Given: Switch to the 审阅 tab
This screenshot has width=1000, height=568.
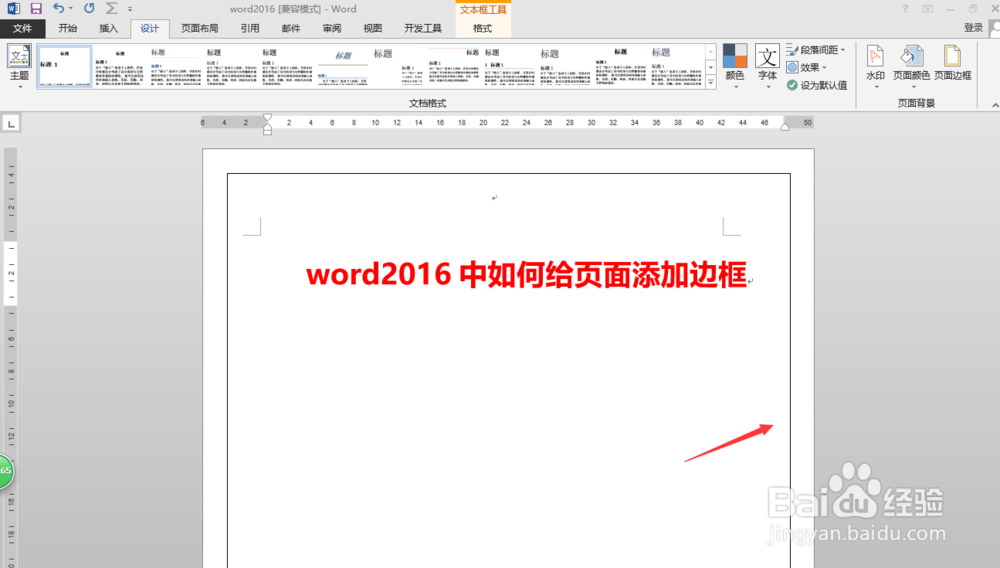Looking at the screenshot, I should 332,28.
